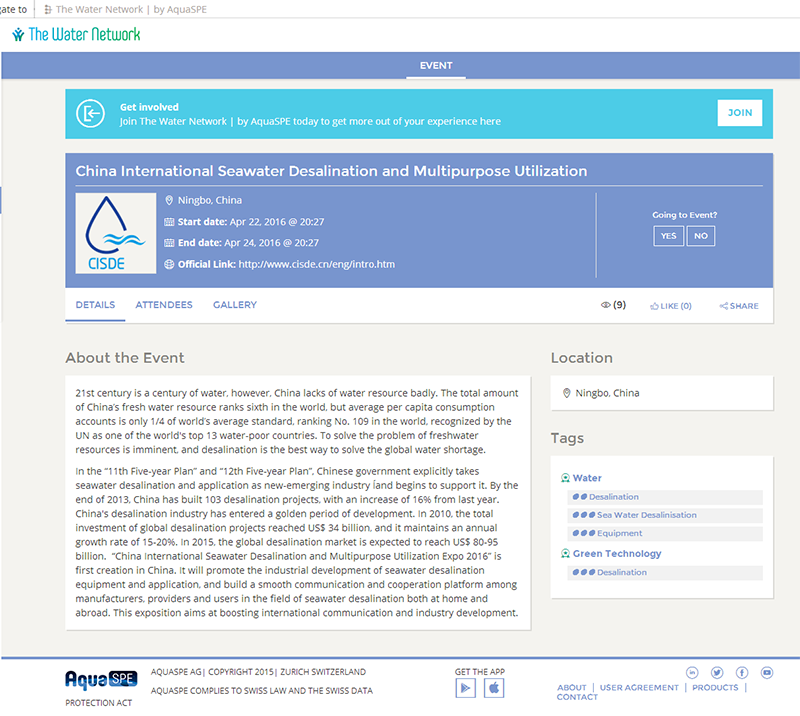
Task: Click the Ningbo, China text in Location card
Action: click(607, 393)
